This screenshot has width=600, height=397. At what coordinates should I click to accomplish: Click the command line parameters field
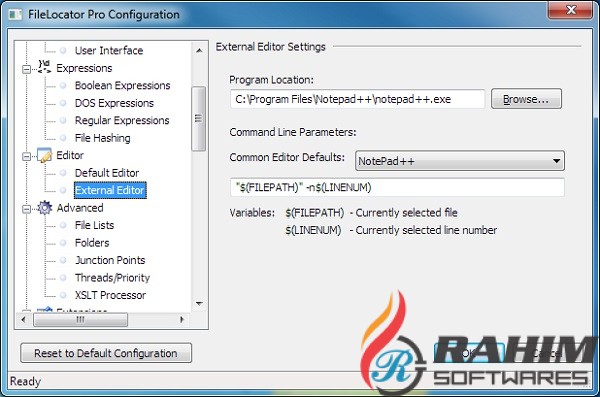pos(397,187)
